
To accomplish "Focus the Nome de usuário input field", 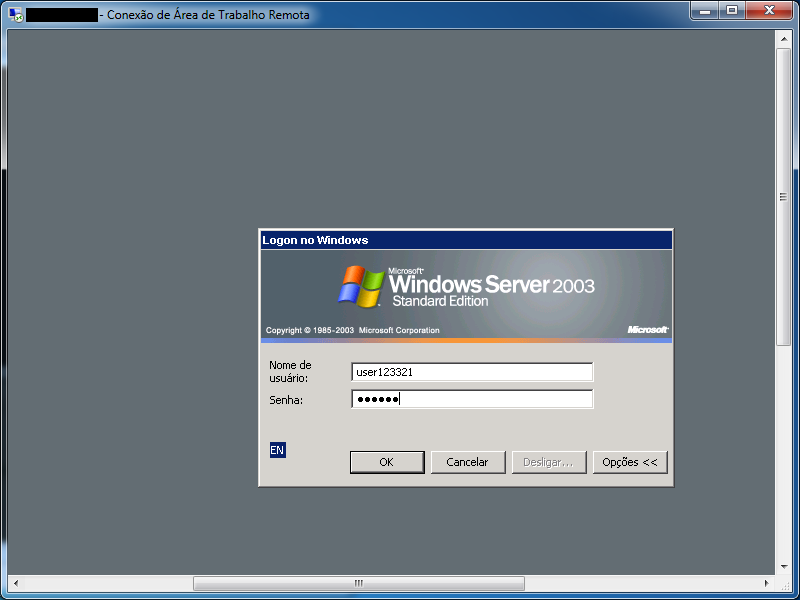I will tap(472, 372).
